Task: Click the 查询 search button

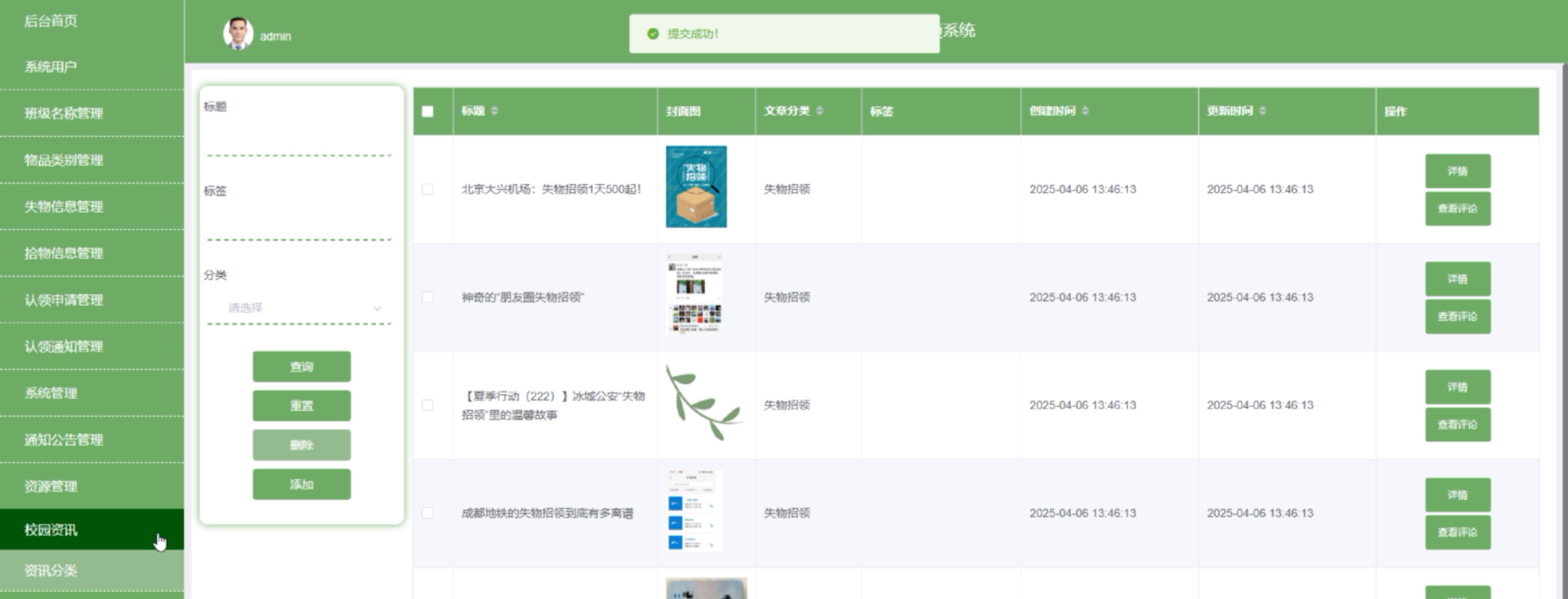Action: 301,366
